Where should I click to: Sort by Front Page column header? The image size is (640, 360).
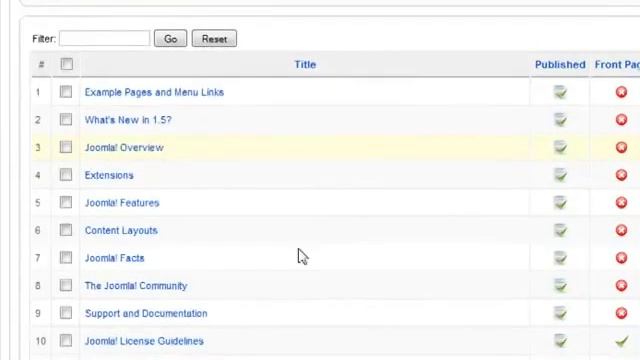point(617,64)
